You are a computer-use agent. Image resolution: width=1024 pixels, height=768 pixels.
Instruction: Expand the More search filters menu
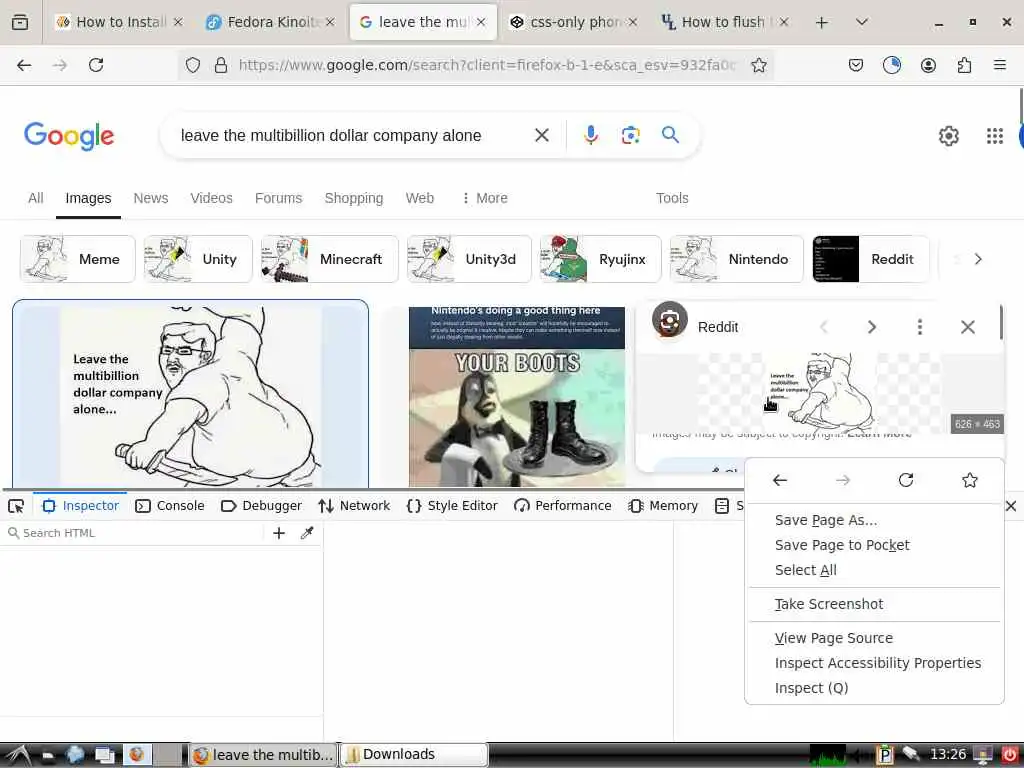coord(485,198)
